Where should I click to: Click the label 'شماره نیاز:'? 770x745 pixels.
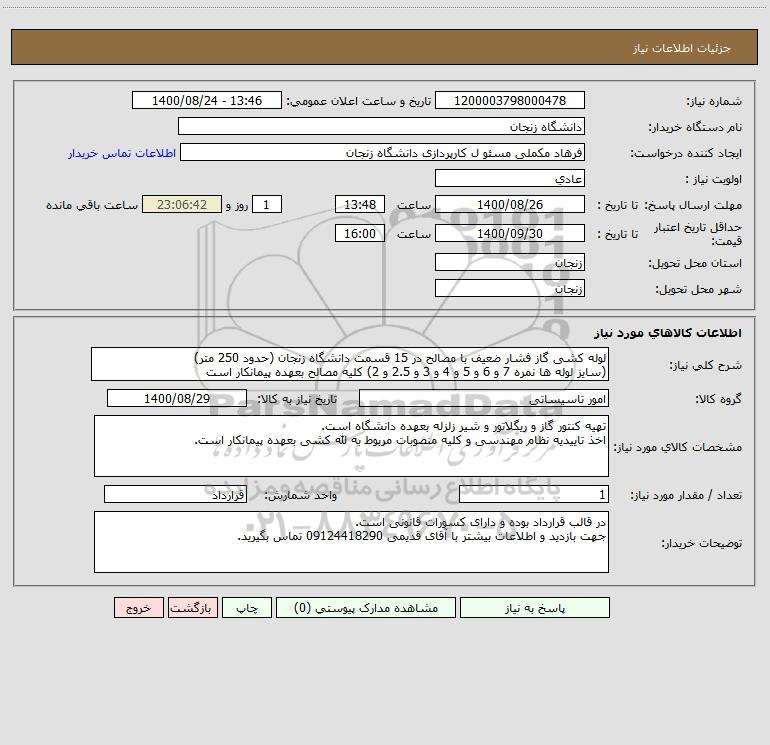(x=714, y=101)
